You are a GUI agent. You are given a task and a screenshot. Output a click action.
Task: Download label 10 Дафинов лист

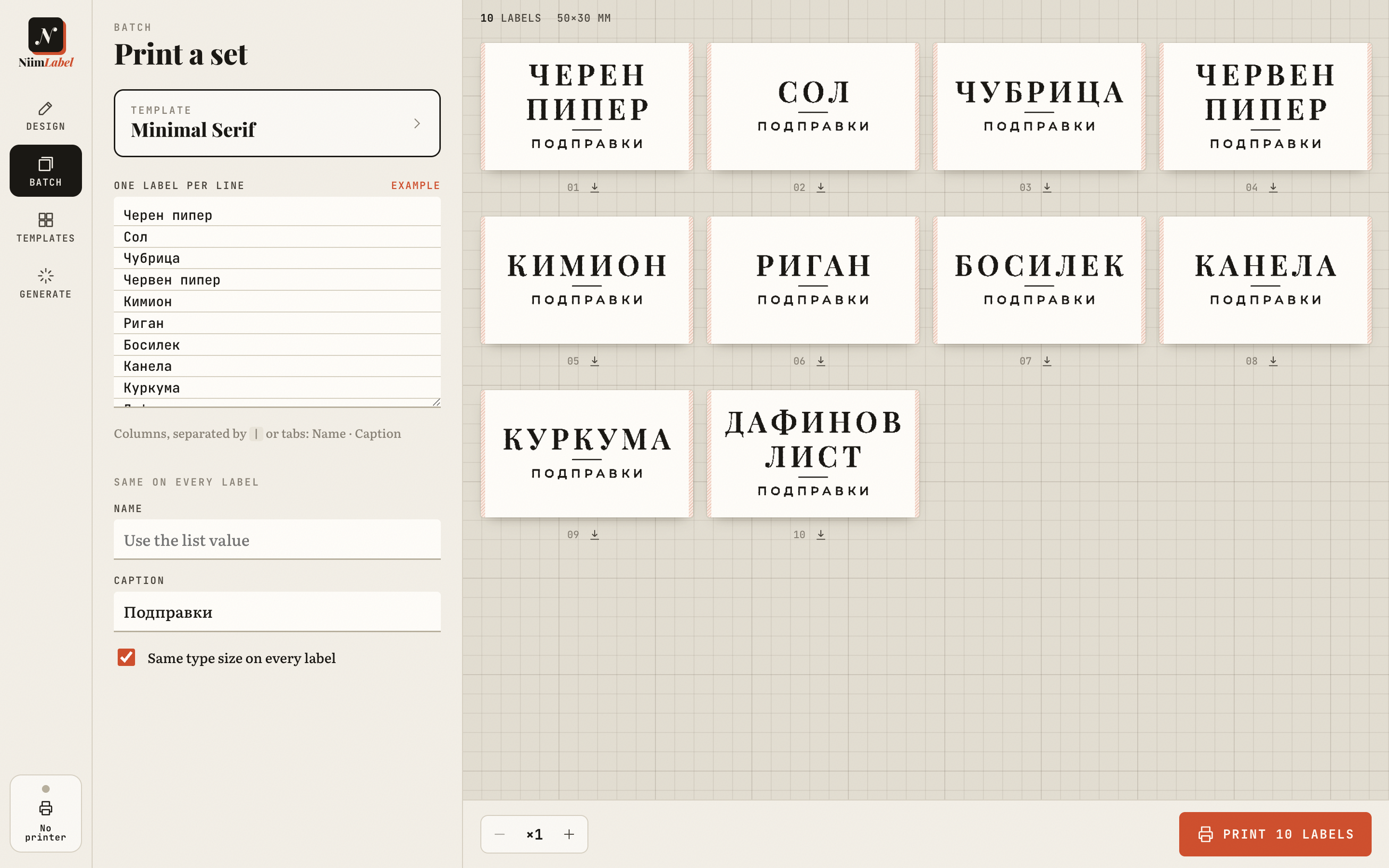(x=821, y=534)
